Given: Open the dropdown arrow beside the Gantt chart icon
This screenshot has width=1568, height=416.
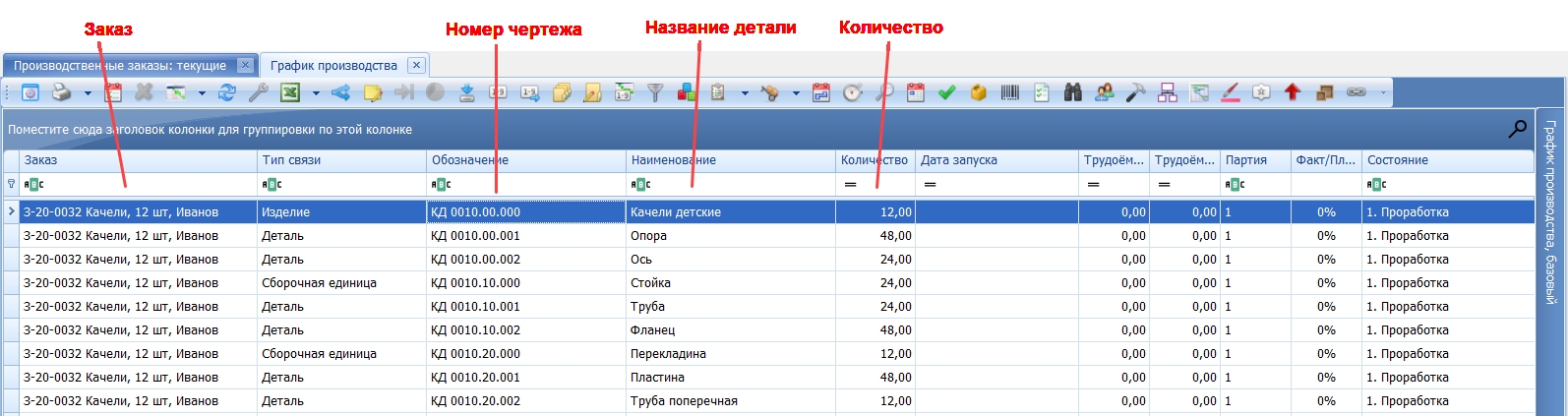Looking at the screenshot, I should 202,93.
